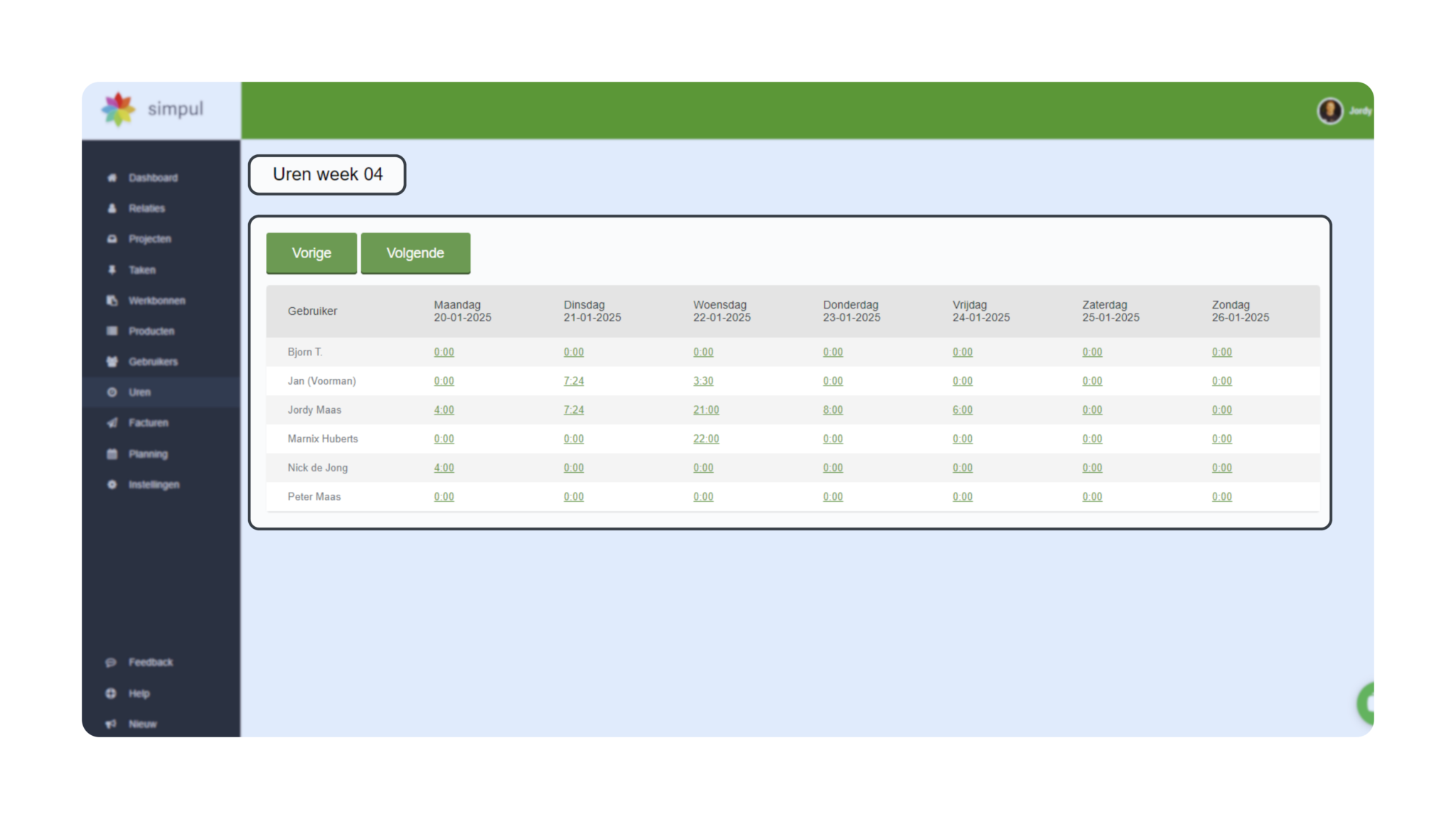Viewport: 1456px width, 819px height.
Task: Open Jan (Voorman) Donderdag 0:00 hours
Action: [x=833, y=381]
